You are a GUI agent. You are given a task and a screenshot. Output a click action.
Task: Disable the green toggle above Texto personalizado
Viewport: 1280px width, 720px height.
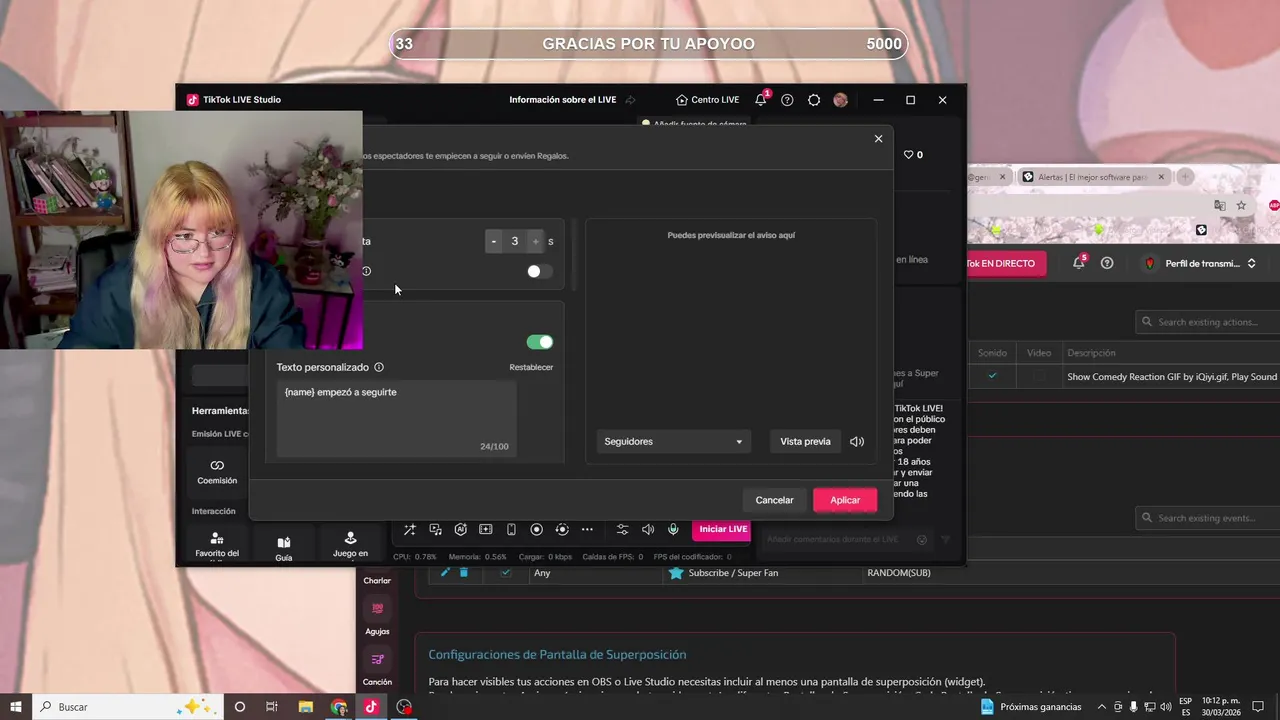click(x=539, y=342)
